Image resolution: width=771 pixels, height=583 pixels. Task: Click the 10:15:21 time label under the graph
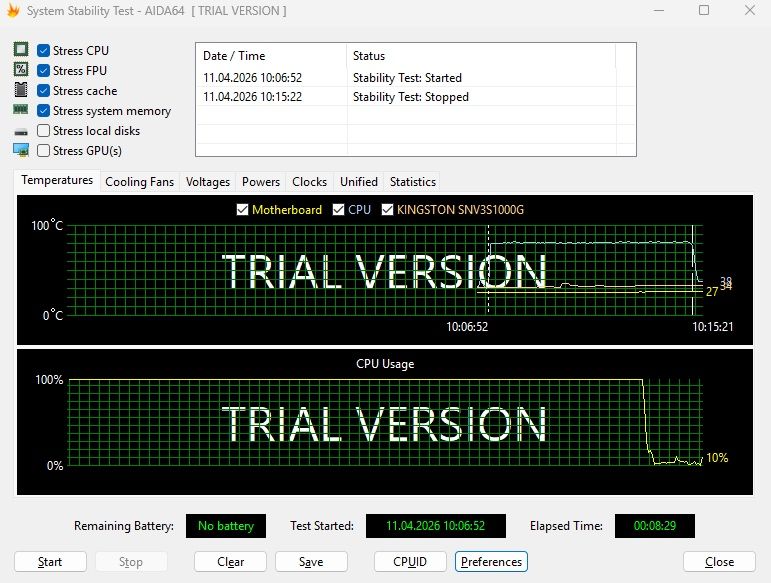click(712, 327)
